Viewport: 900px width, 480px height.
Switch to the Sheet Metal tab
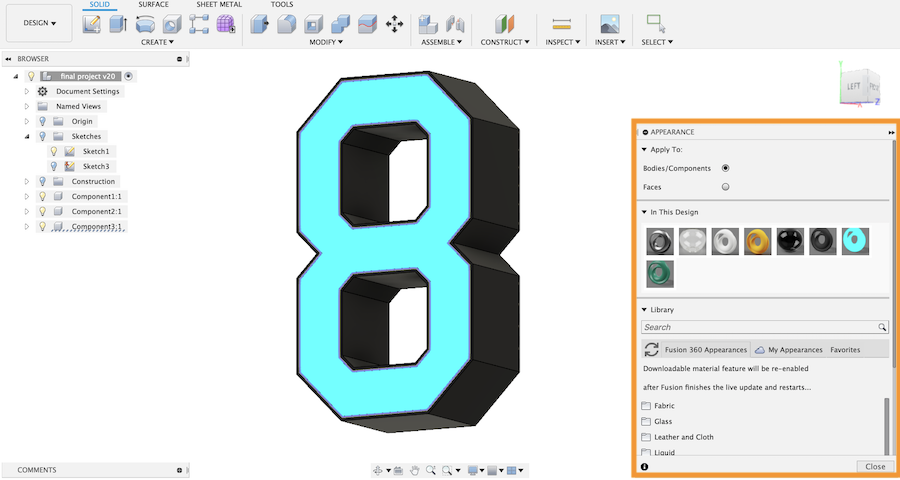point(219,5)
